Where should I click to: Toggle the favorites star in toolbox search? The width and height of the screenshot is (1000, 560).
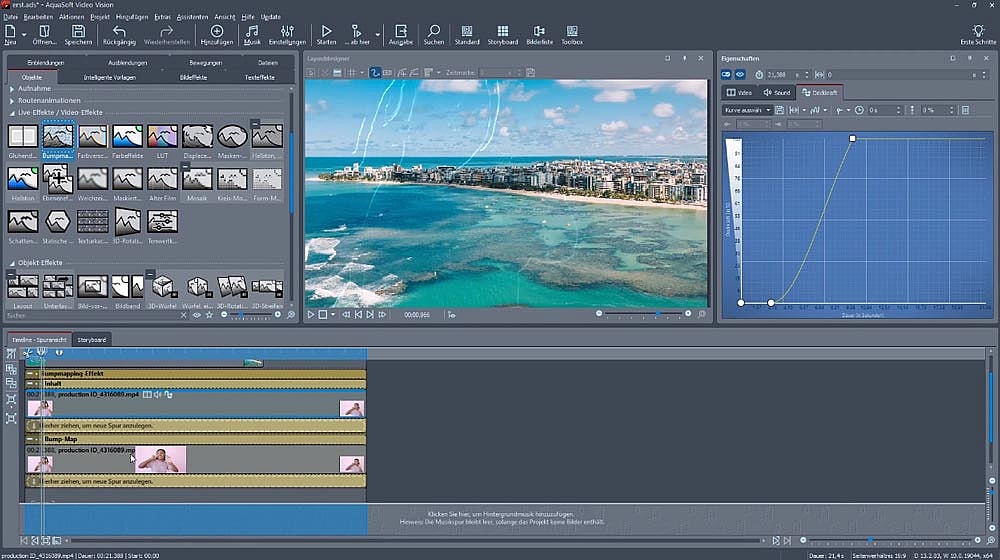tap(211, 315)
